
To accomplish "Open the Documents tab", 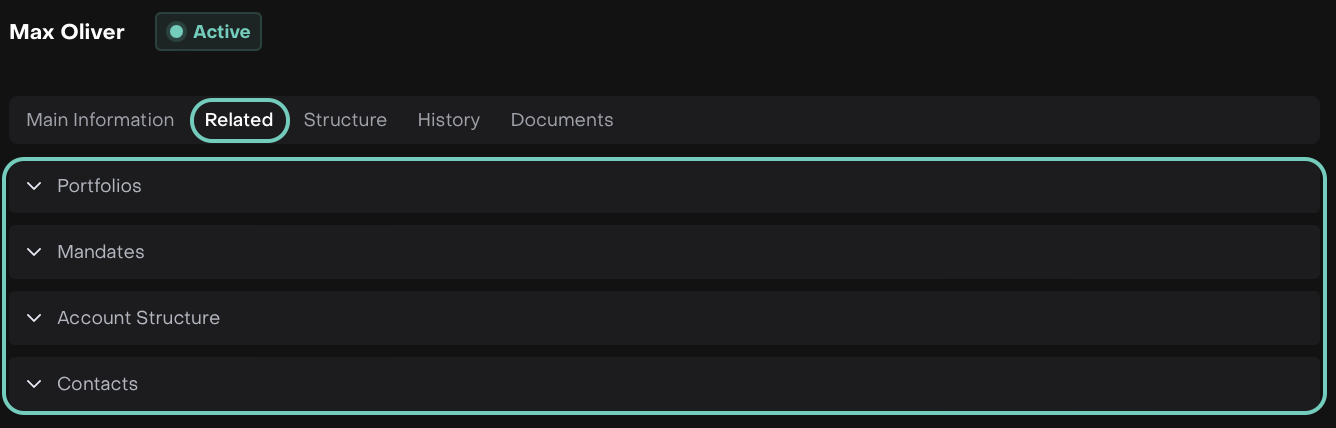I will 562,120.
